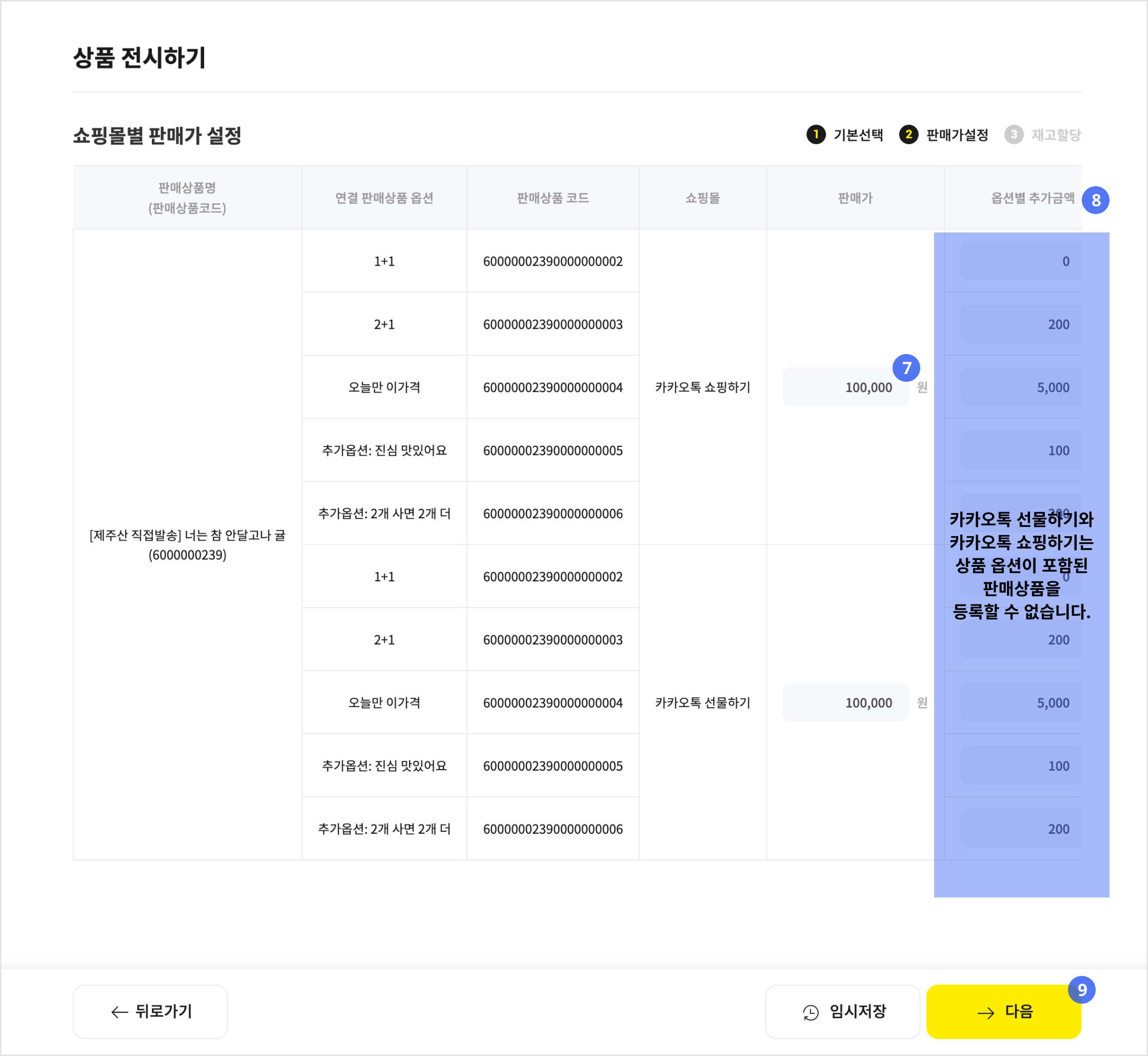Image resolution: width=1148 pixels, height=1056 pixels.
Task: Select the 판매가설정 step label
Action: 957,135
